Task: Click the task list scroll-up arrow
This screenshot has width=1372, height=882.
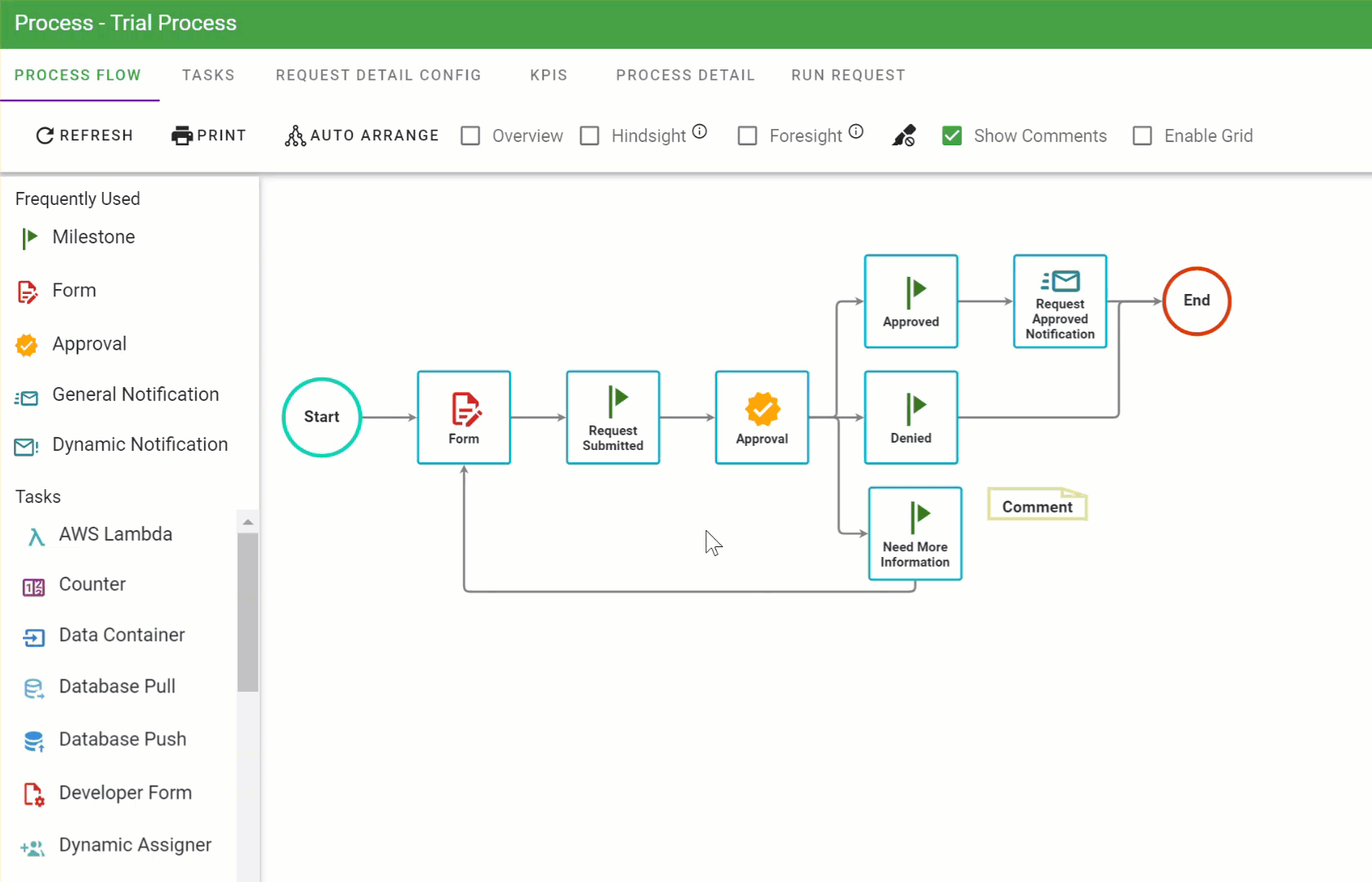Action: pyautogui.click(x=247, y=522)
